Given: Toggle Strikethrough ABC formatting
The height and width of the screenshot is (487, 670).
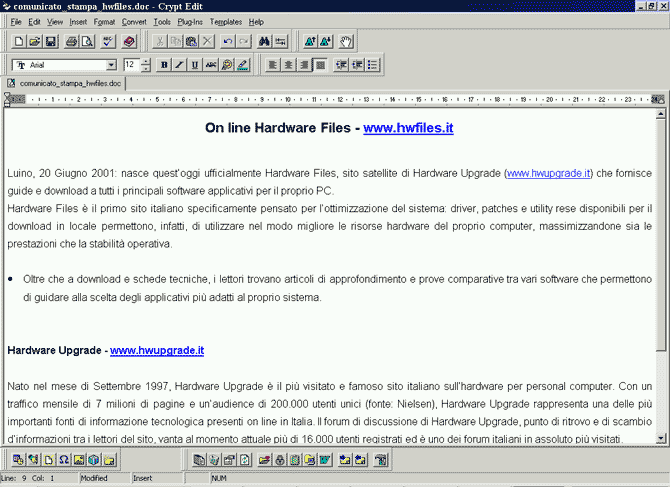Looking at the screenshot, I should pyautogui.click(x=211, y=65).
